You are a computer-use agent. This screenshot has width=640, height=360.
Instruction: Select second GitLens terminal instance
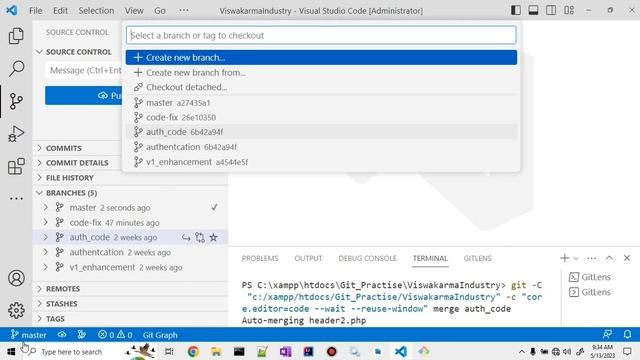(x=590, y=292)
